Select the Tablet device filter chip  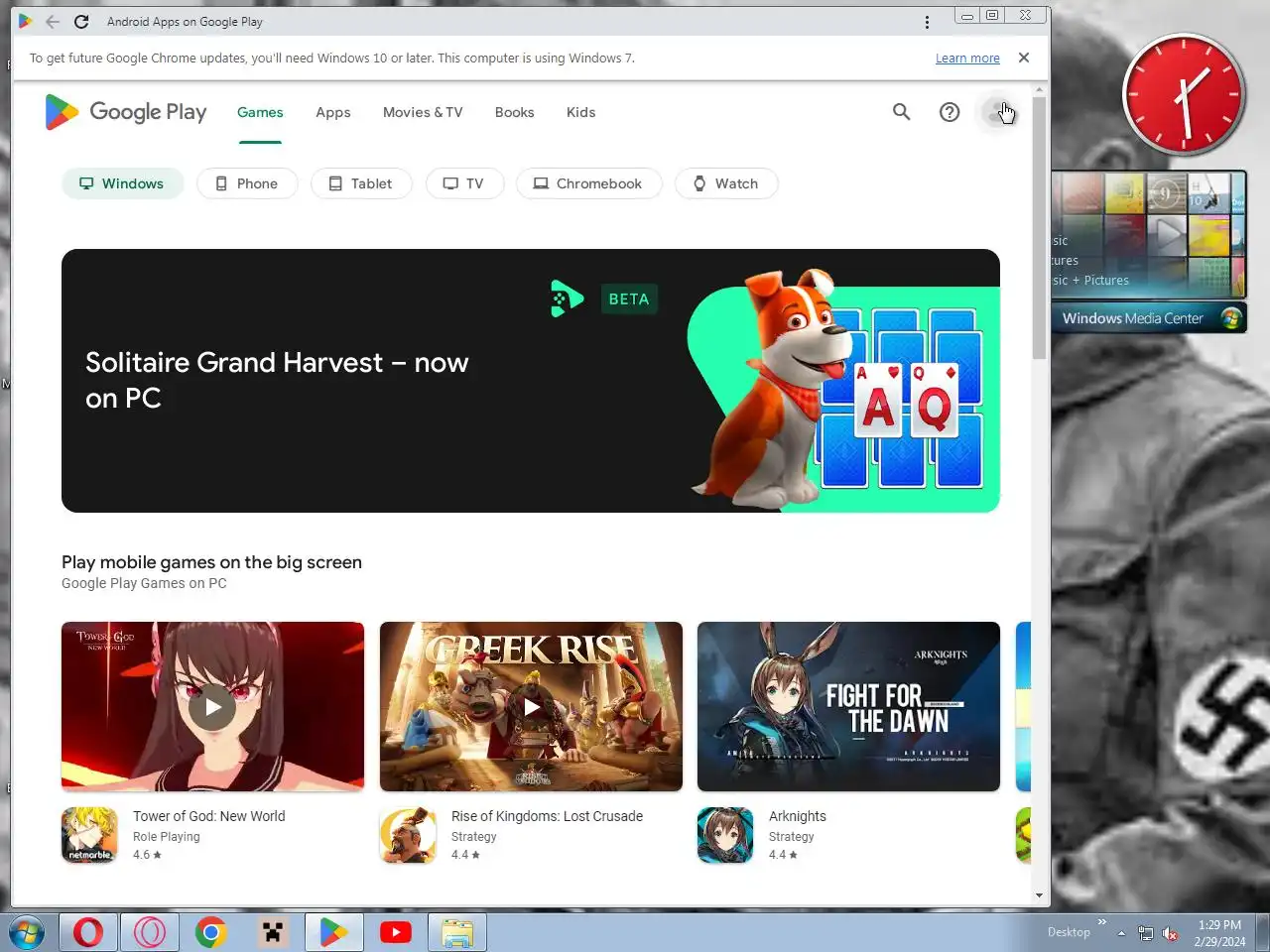(x=361, y=183)
